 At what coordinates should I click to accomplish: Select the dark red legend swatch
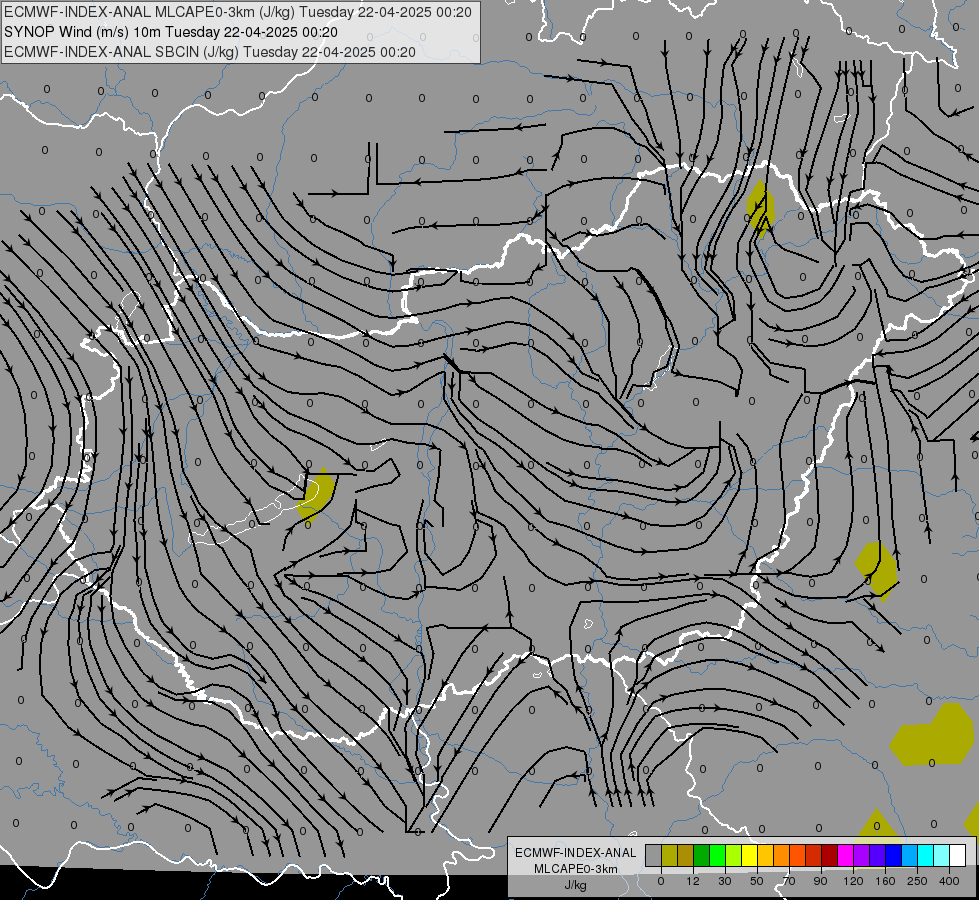(830, 855)
